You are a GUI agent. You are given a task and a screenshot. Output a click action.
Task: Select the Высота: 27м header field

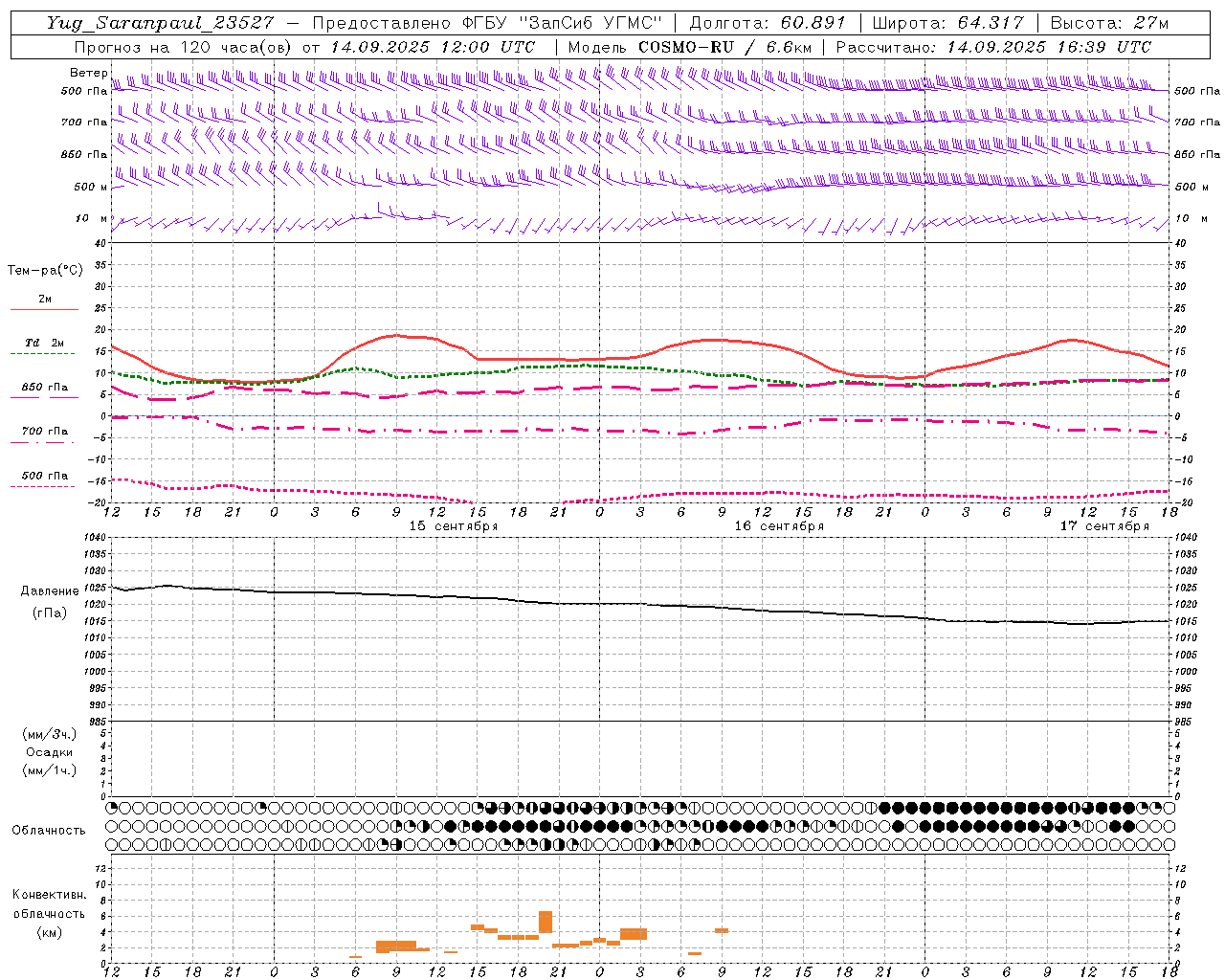click(1109, 23)
